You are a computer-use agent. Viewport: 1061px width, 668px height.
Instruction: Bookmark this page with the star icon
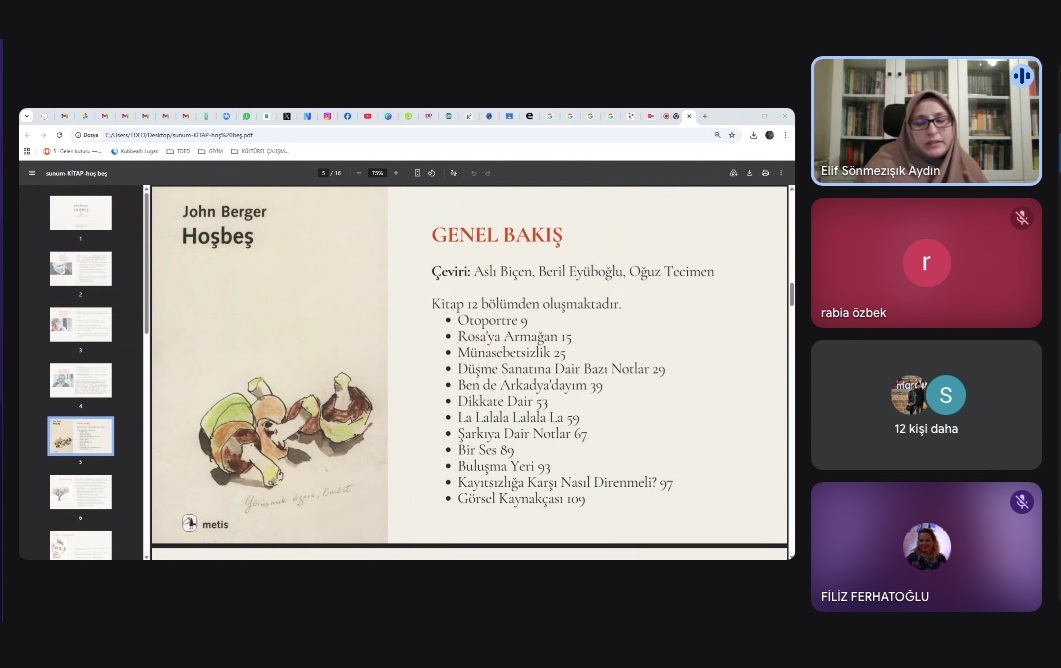pyautogui.click(x=732, y=135)
